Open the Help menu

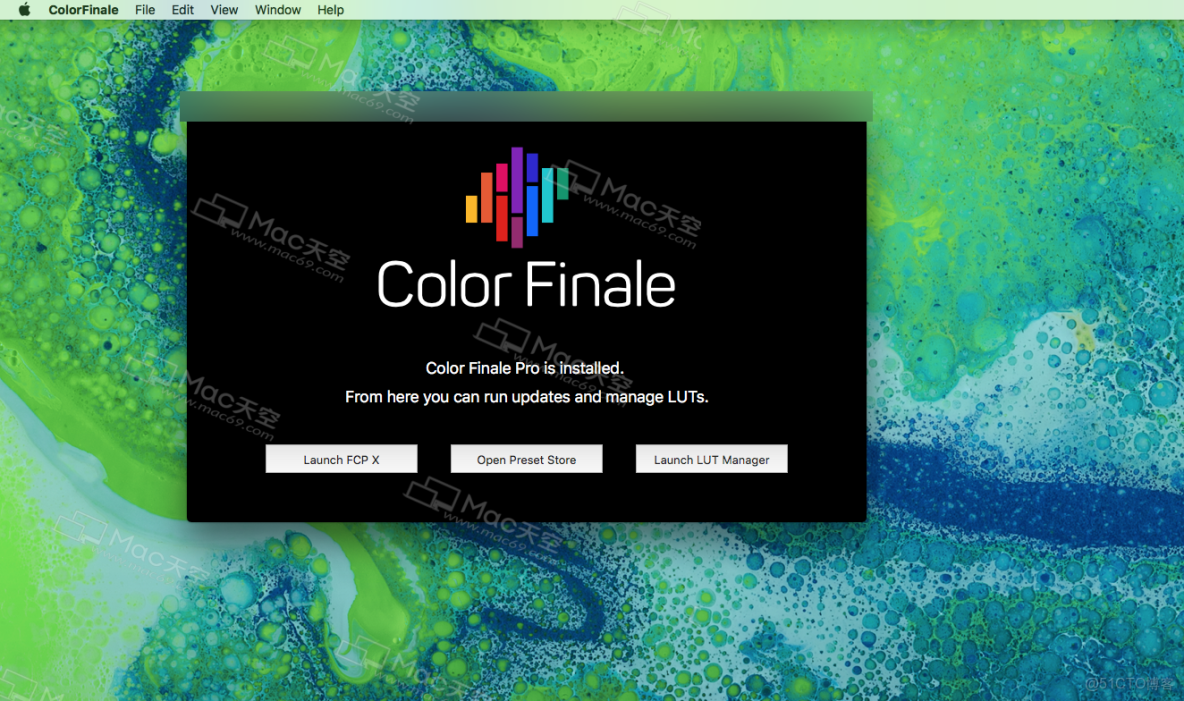[x=331, y=10]
